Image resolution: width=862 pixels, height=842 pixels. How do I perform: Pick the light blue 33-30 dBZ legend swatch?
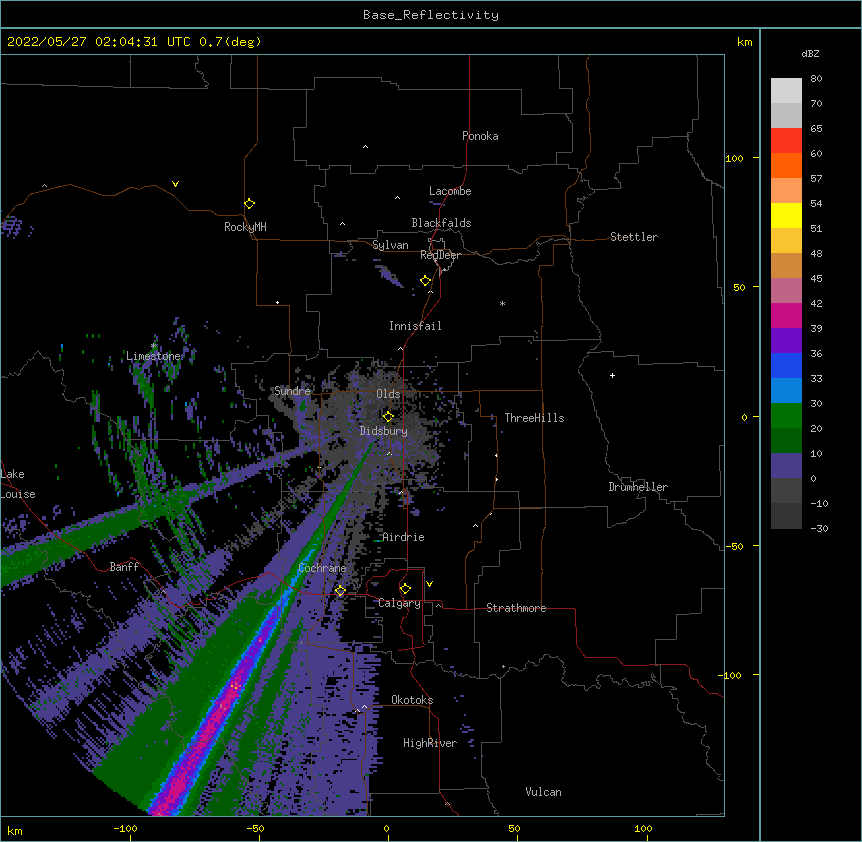pos(786,391)
